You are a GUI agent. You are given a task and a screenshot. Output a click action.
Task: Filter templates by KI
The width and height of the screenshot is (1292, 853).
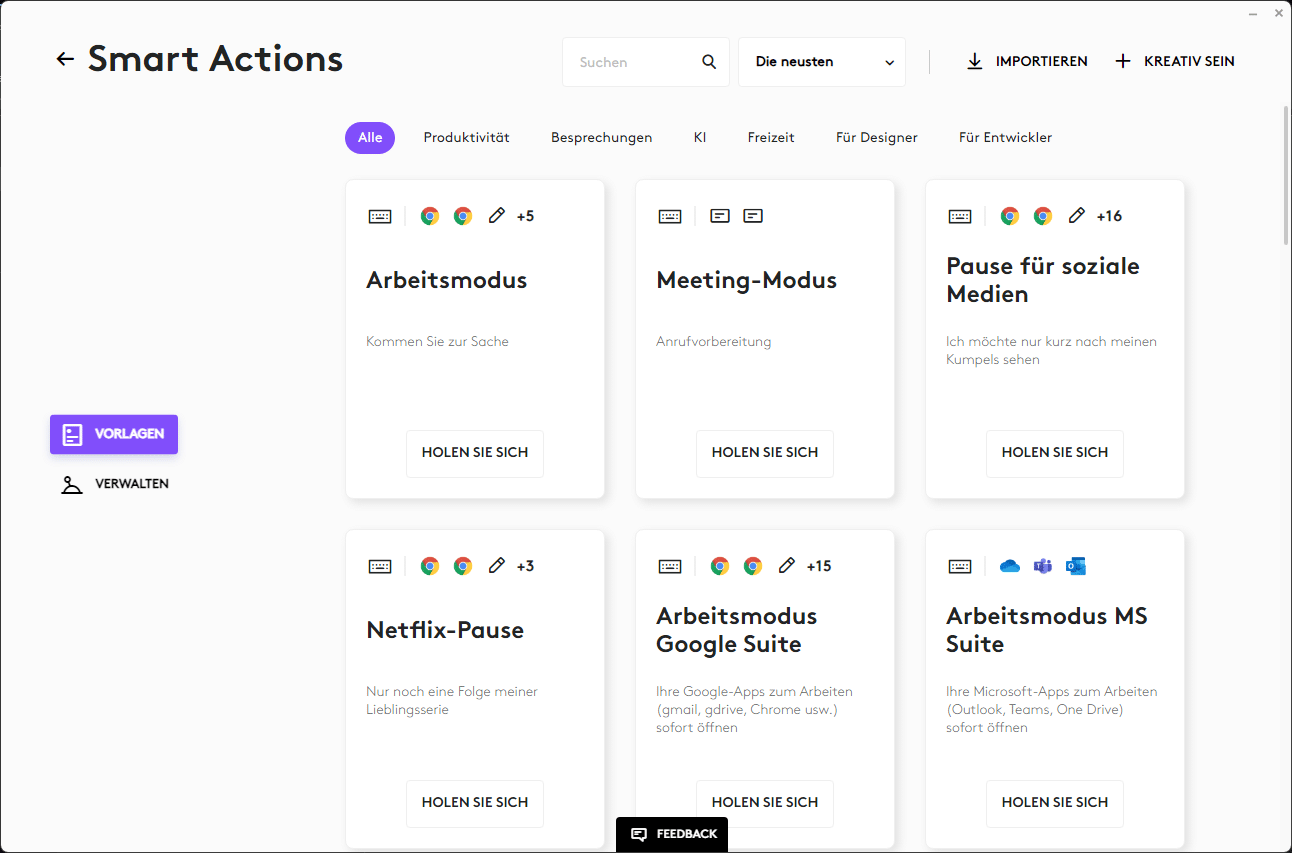(x=700, y=138)
